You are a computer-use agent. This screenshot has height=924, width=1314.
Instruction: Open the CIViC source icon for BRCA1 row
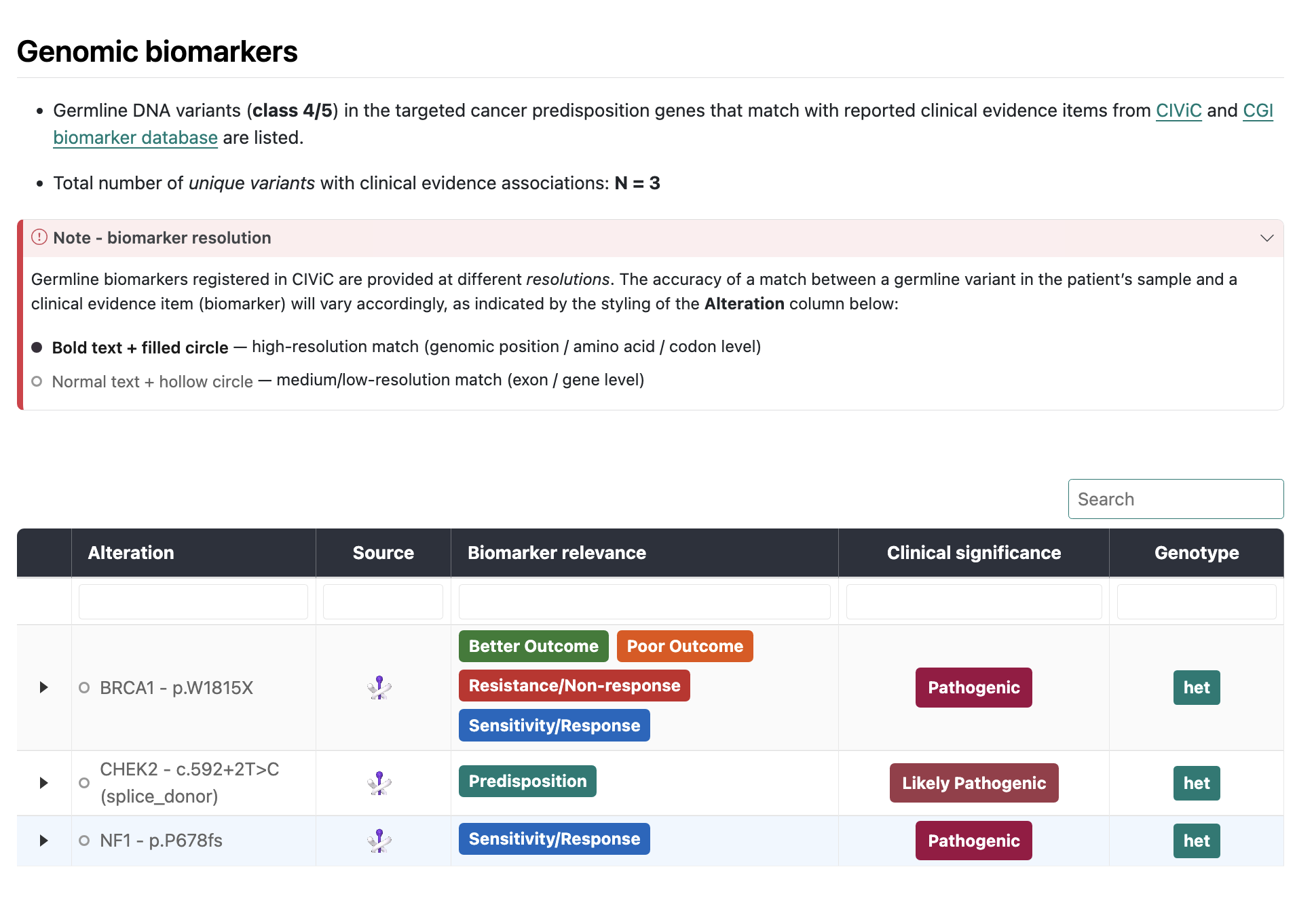pyautogui.click(x=379, y=687)
